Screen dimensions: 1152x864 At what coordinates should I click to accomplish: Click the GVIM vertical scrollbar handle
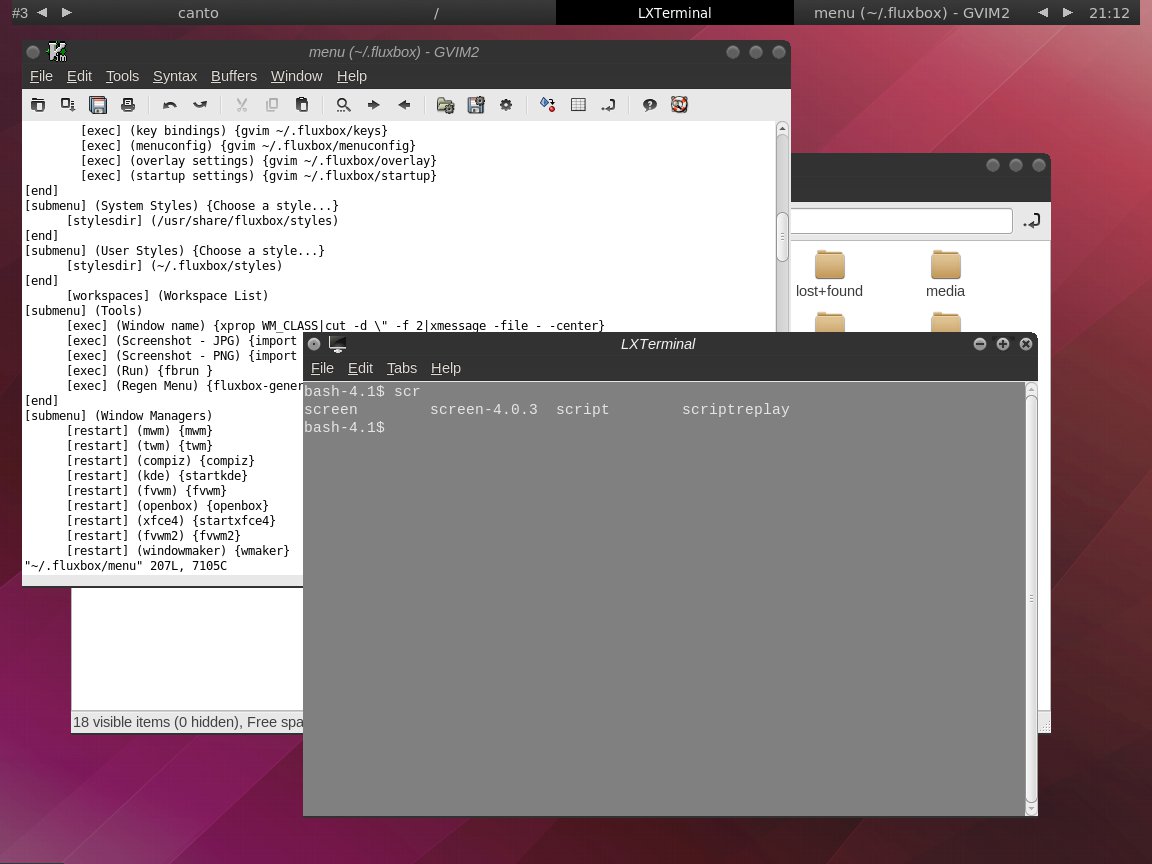(x=782, y=237)
